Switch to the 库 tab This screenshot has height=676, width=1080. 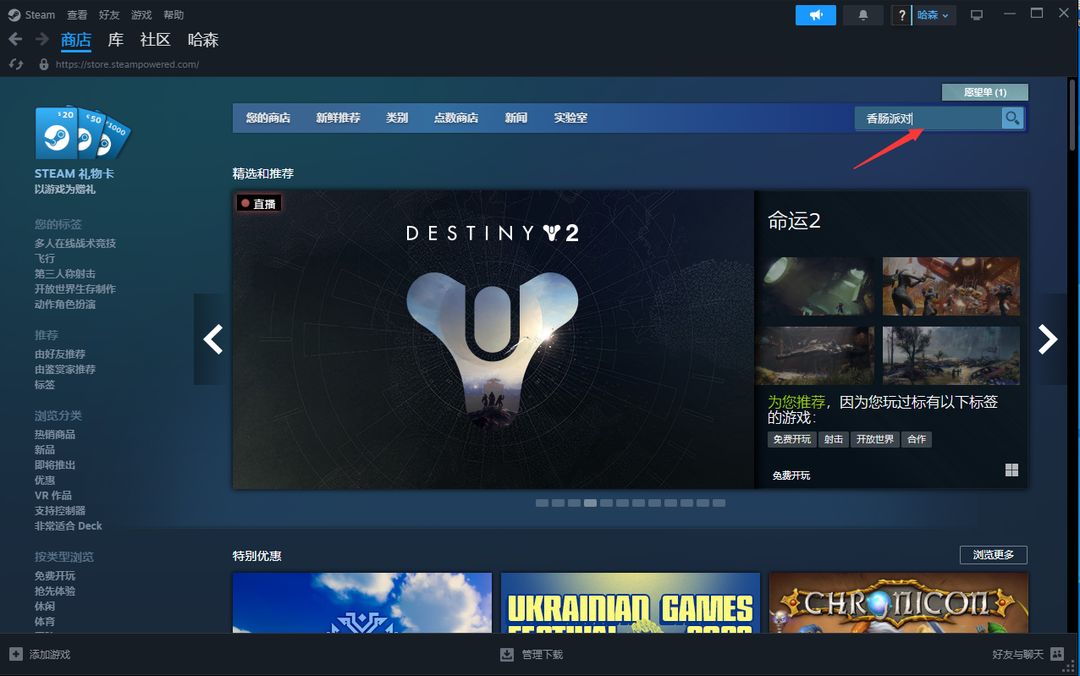116,40
